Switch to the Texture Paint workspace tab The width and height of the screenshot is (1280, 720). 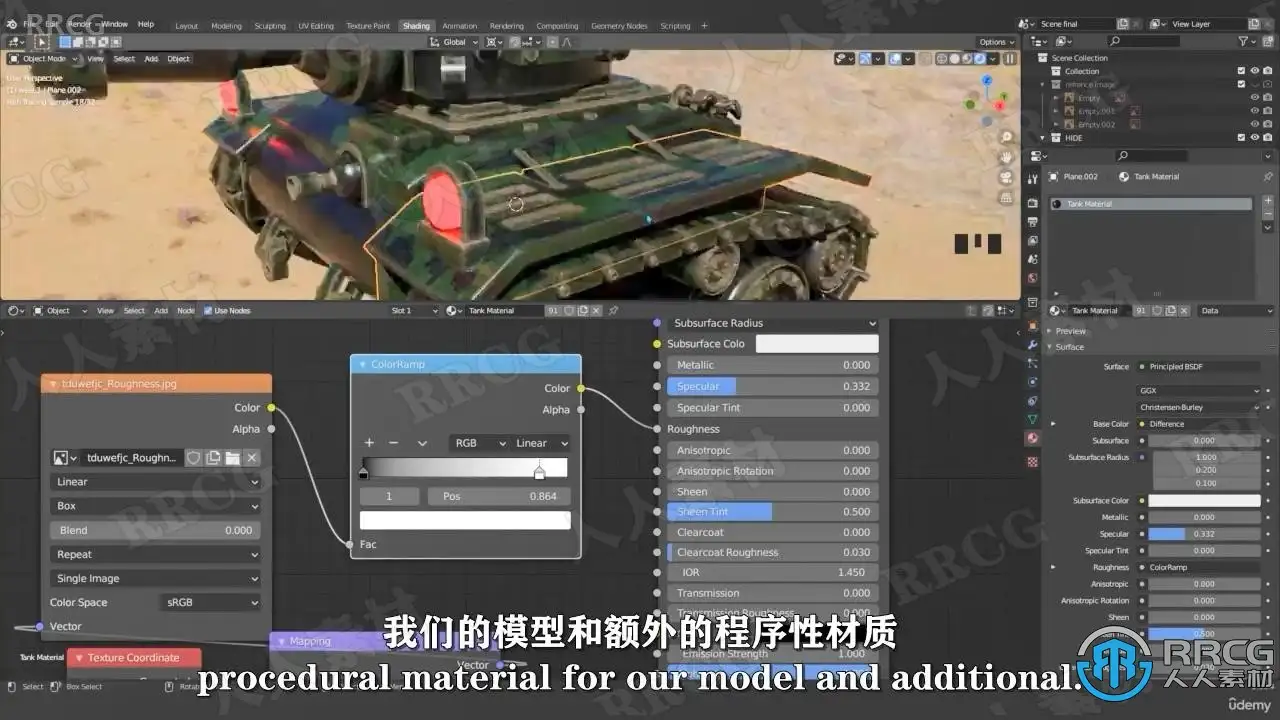pos(368,26)
